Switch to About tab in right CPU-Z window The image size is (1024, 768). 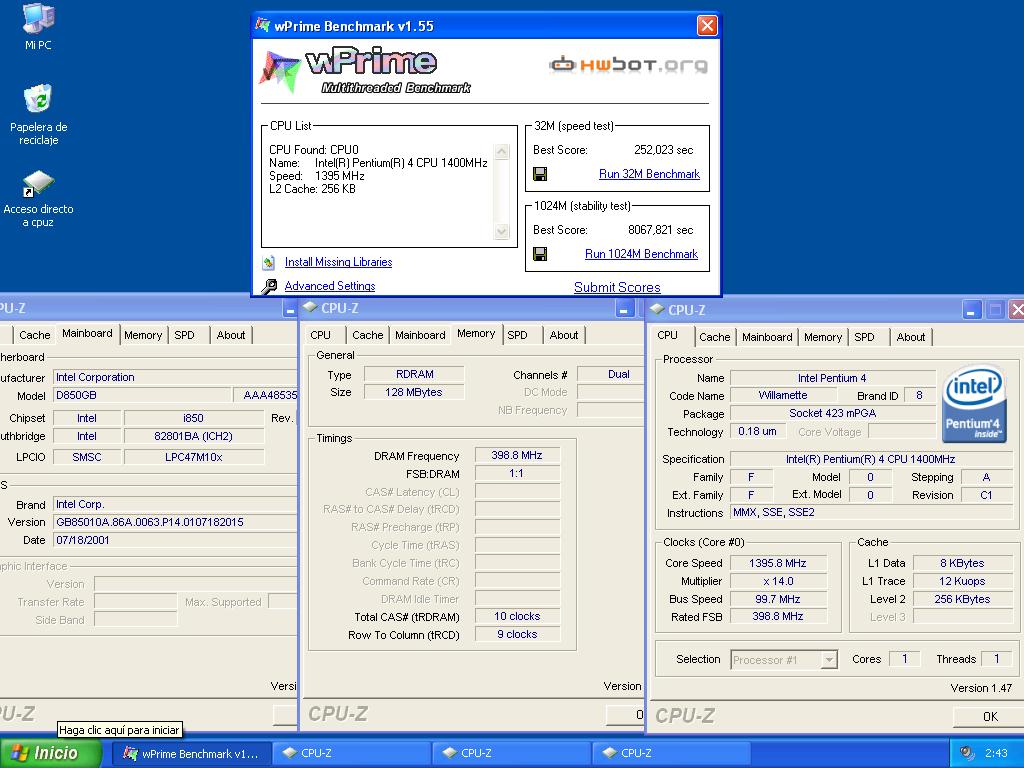910,337
